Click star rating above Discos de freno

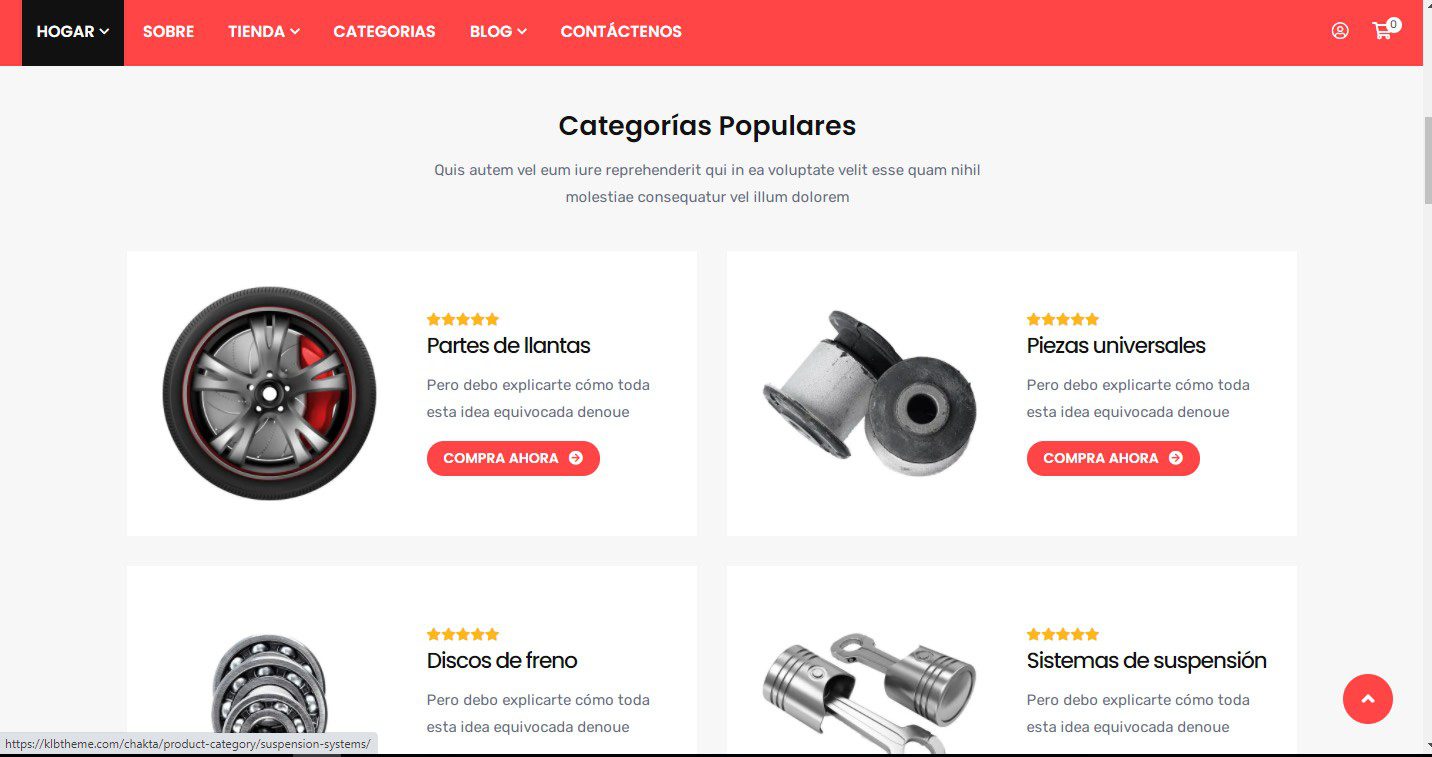coord(462,634)
